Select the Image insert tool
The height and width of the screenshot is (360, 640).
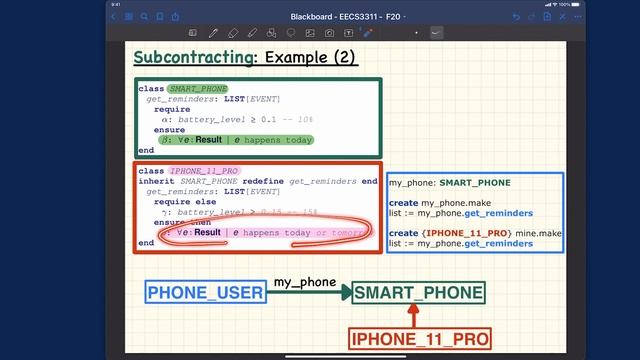(x=310, y=33)
